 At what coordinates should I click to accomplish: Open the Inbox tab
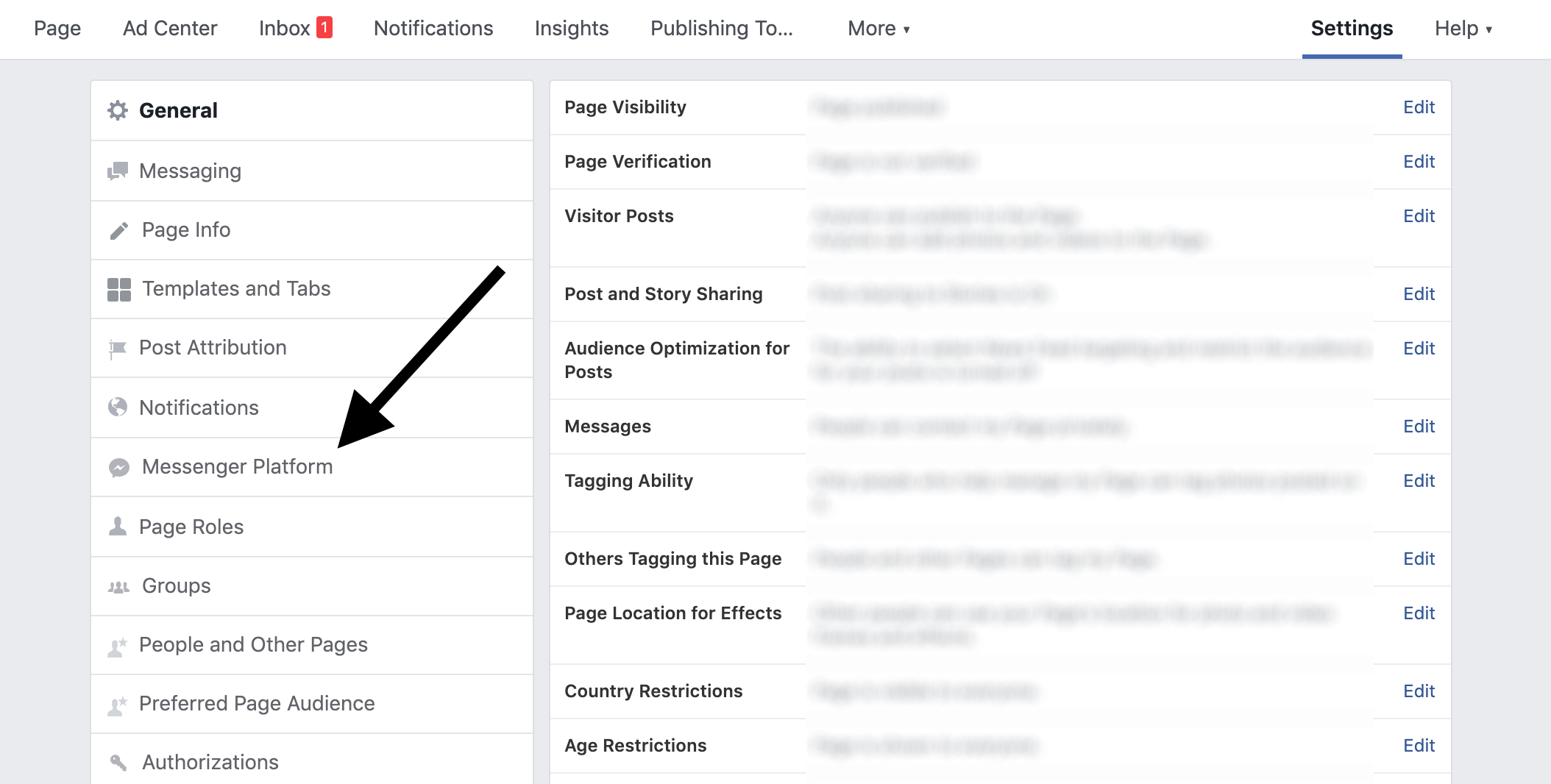coord(296,28)
